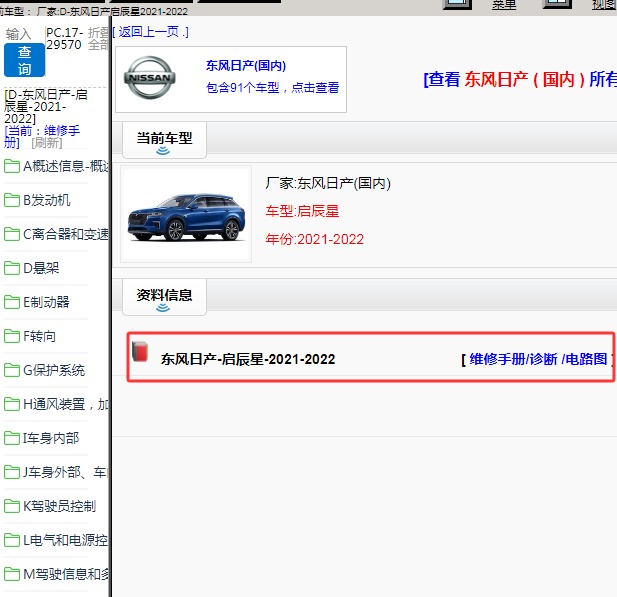617x597 pixels.
Task: Open the 东风日产(国内) manufacturer link
Action: (x=246, y=65)
